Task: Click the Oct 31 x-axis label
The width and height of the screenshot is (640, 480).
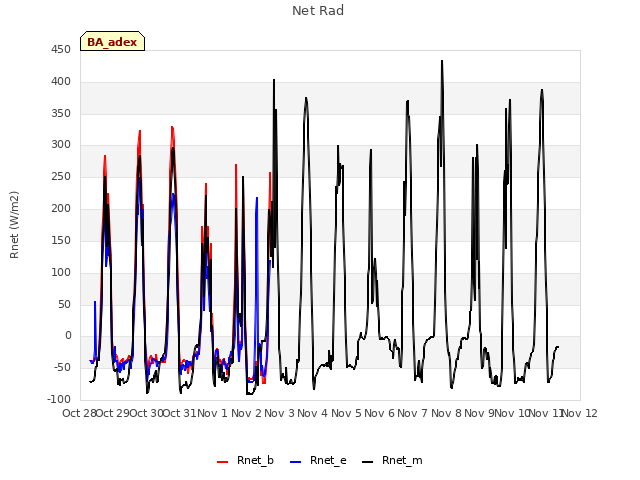Action: coord(180,413)
